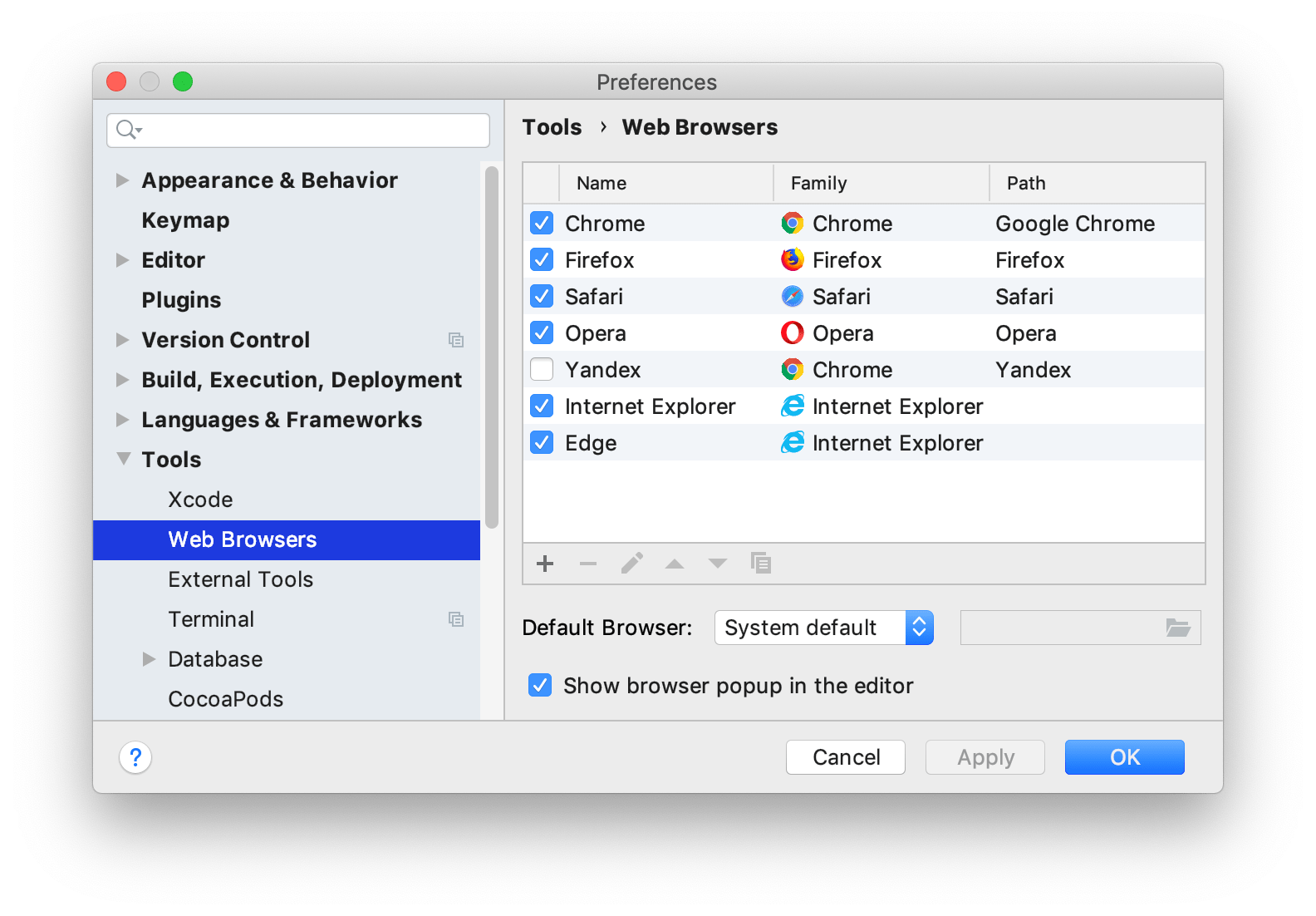
Task: Click Opera red O family icon
Action: (793, 332)
